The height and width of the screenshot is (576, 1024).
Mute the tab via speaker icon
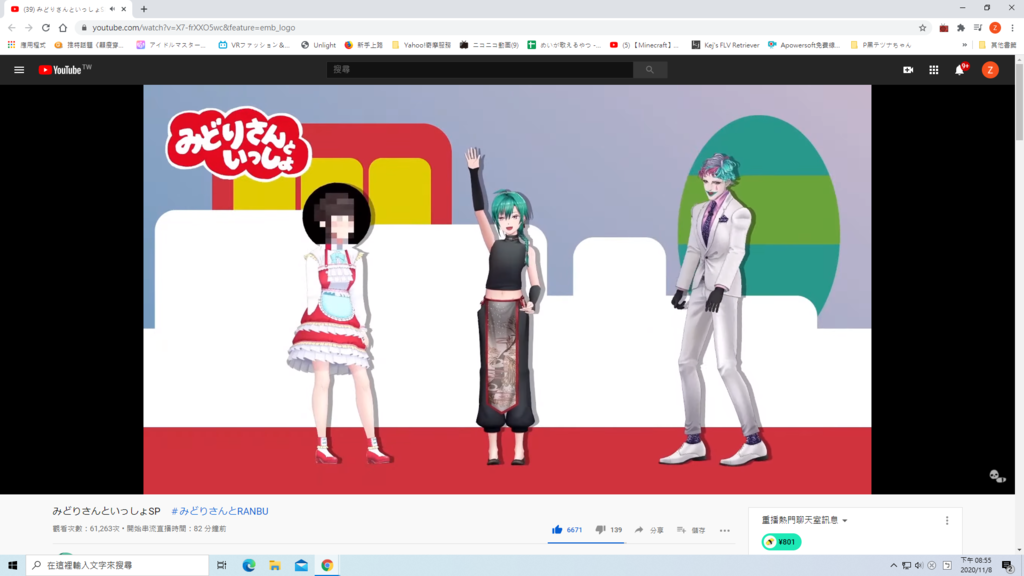112,9
